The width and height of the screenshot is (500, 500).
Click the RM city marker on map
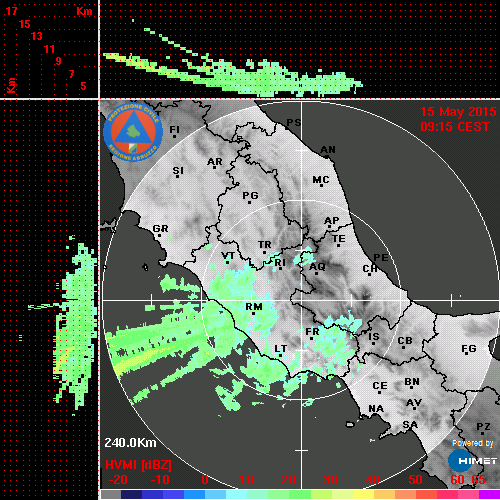coord(254,314)
